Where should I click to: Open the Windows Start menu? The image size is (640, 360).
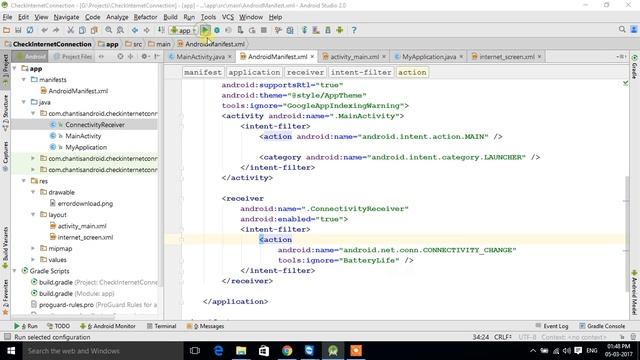tap(11, 351)
